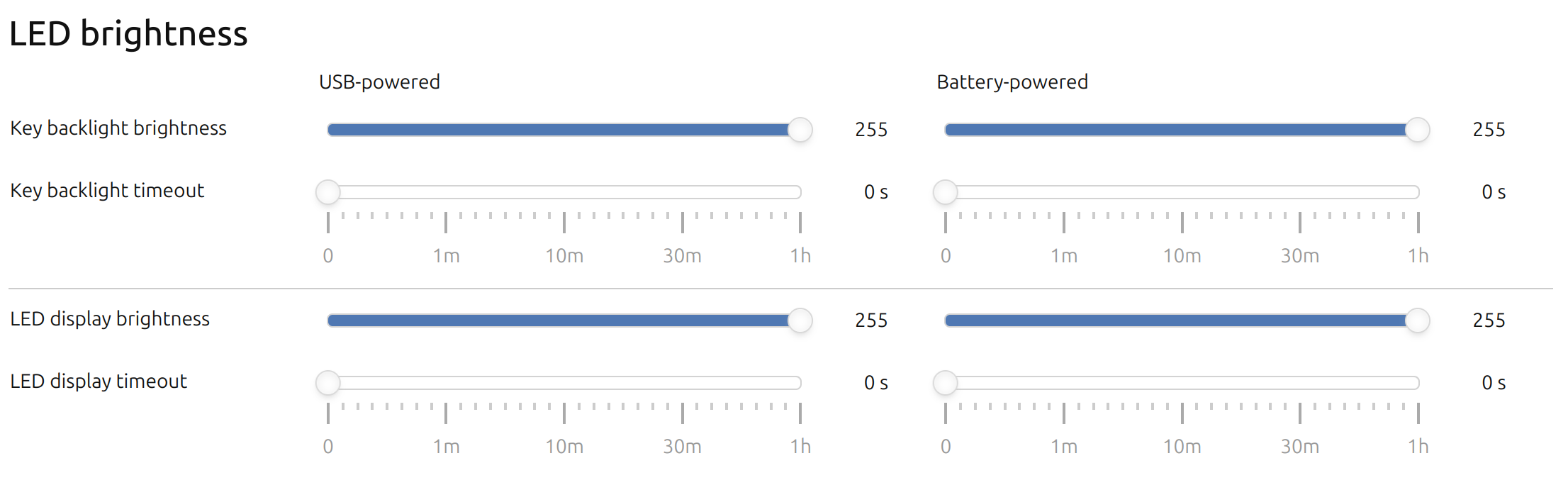Click the battery-powered key backlight timeout slider handle
The width and height of the screenshot is (1568, 485).
(x=945, y=192)
